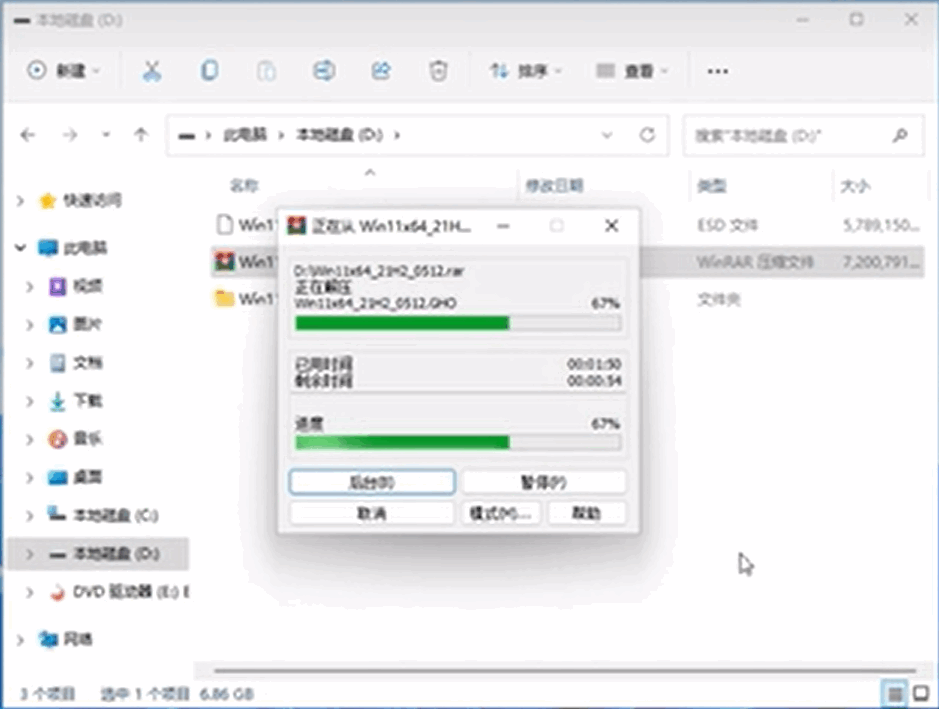This screenshot has height=709, width=939.
Task: Expand the 视频 Videos folder chevron
Action: [29, 286]
